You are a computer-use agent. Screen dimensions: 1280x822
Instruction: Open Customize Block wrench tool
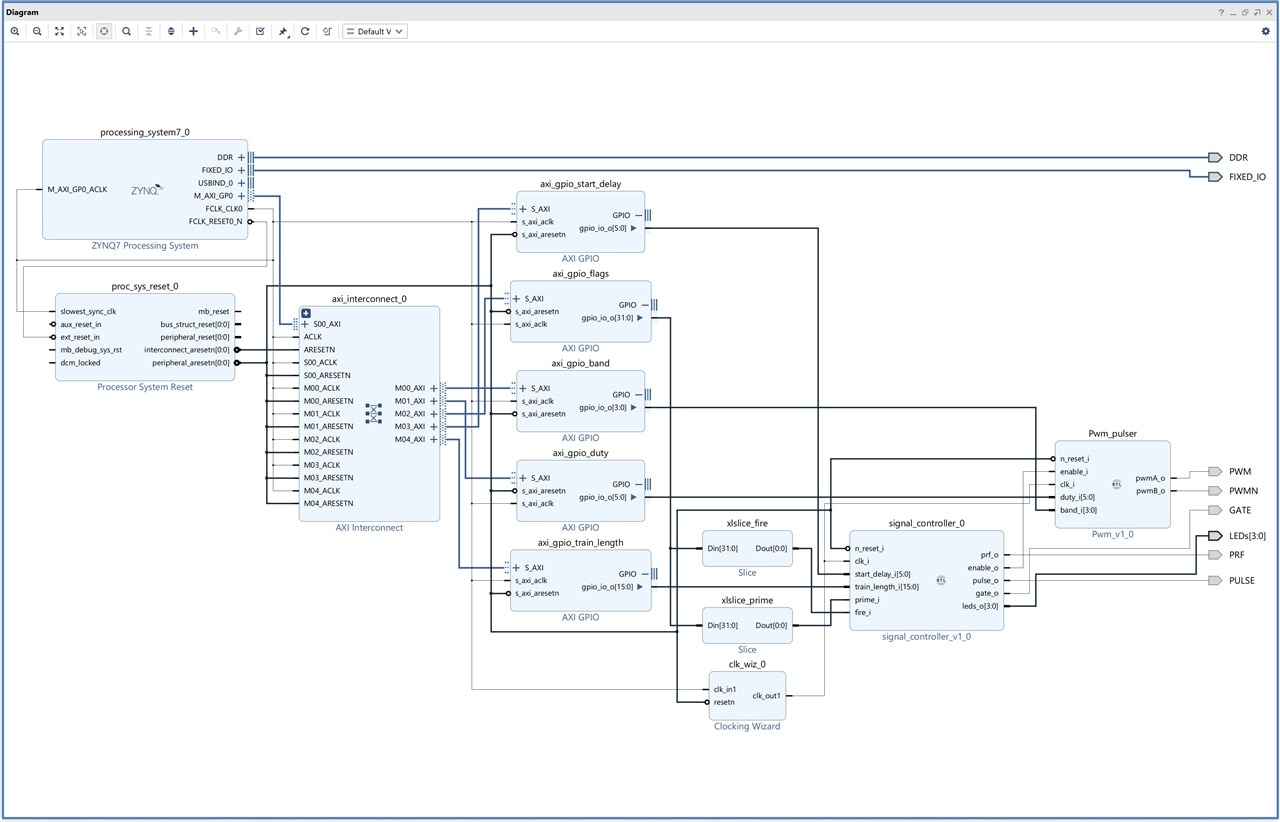pyautogui.click(x=238, y=31)
